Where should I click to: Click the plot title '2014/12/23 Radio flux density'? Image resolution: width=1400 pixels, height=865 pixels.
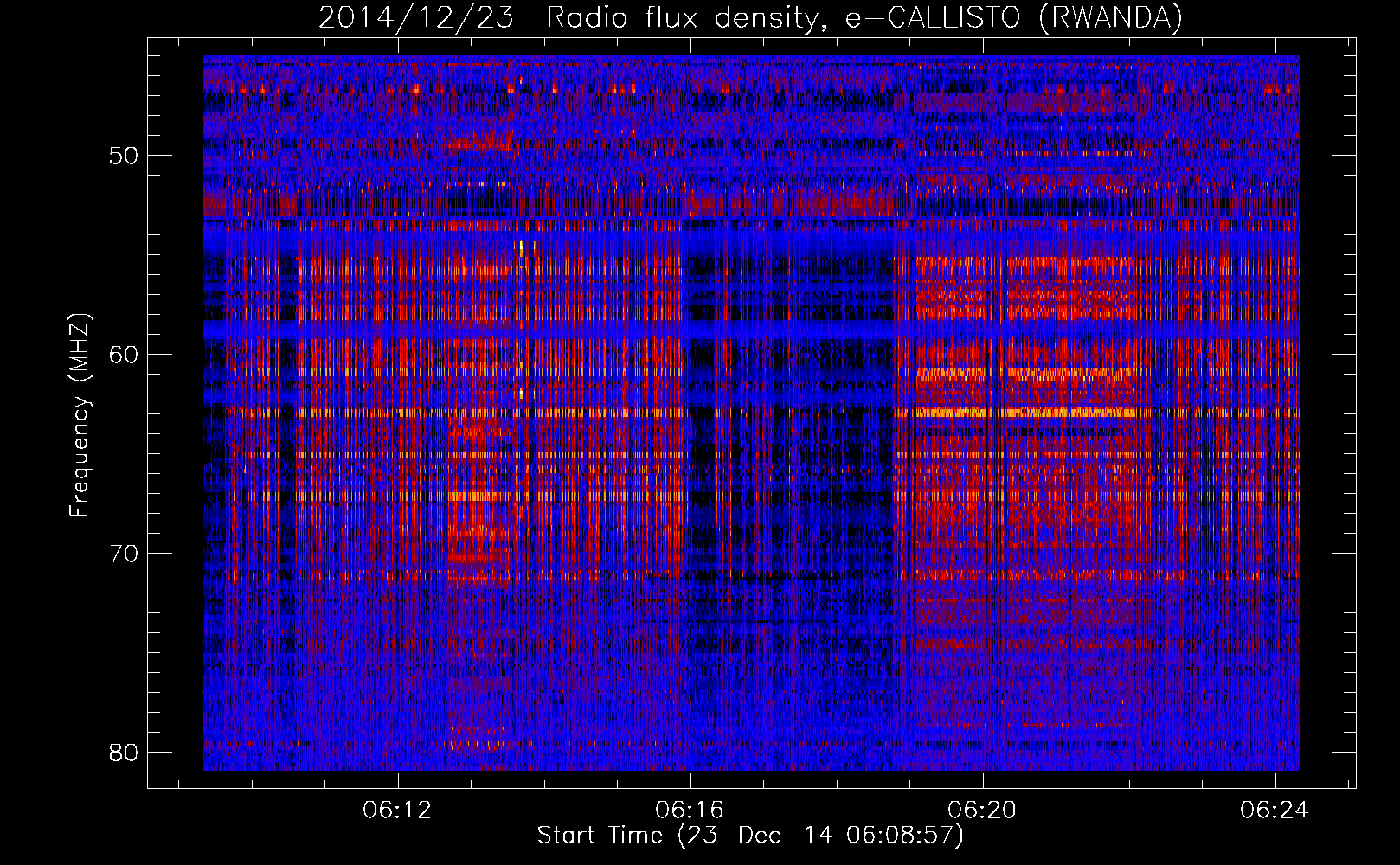click(751, 18)
